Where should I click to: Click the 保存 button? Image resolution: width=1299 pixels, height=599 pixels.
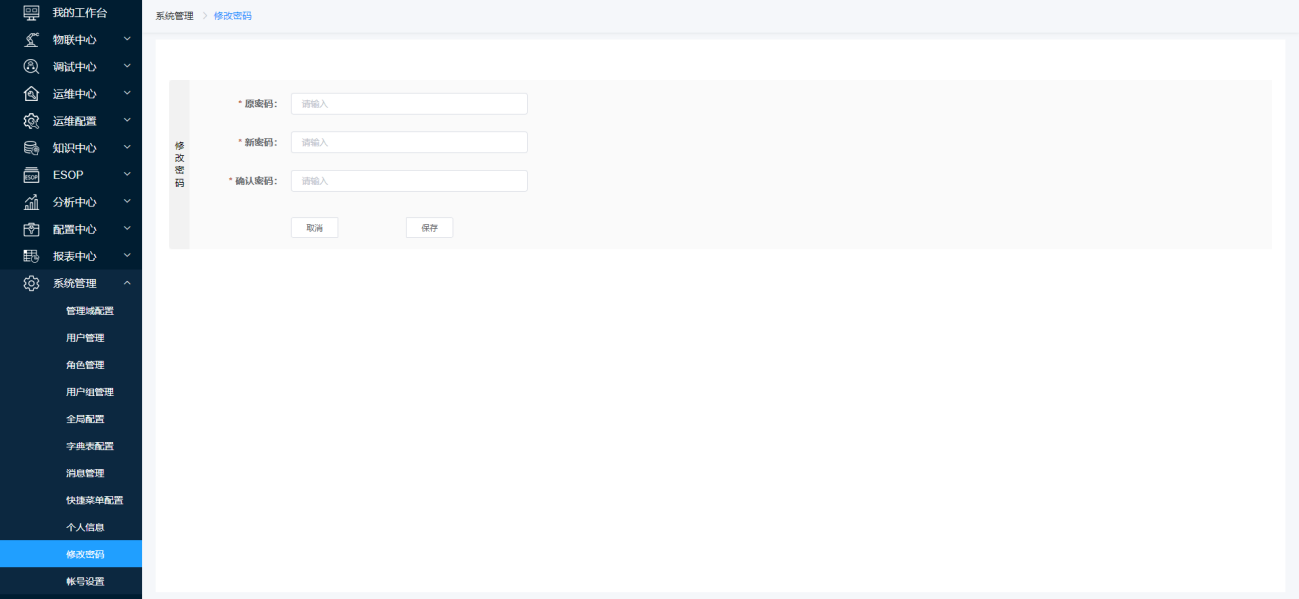click(429, 228)
